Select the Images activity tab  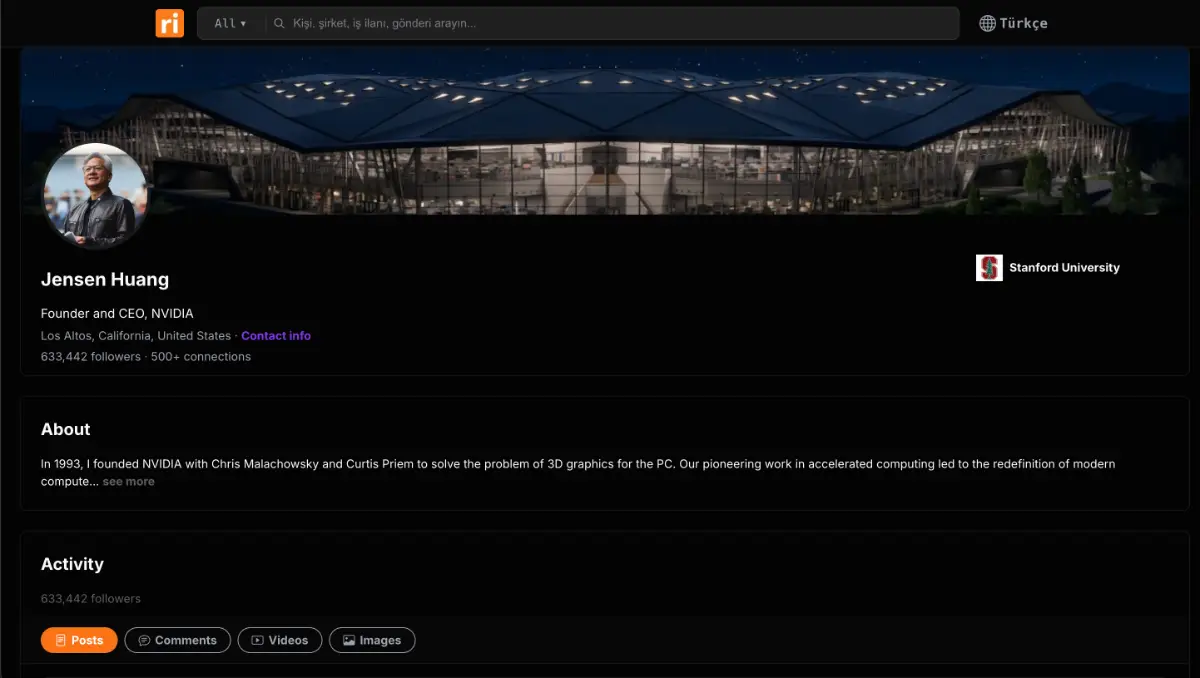372,640
